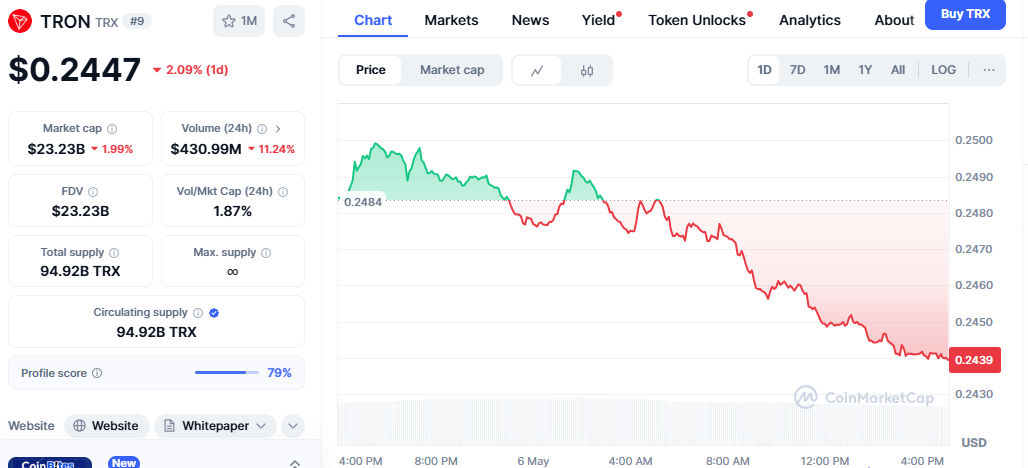
Task: Open the Whitepaper dropdown
Action: coord(215,426)
